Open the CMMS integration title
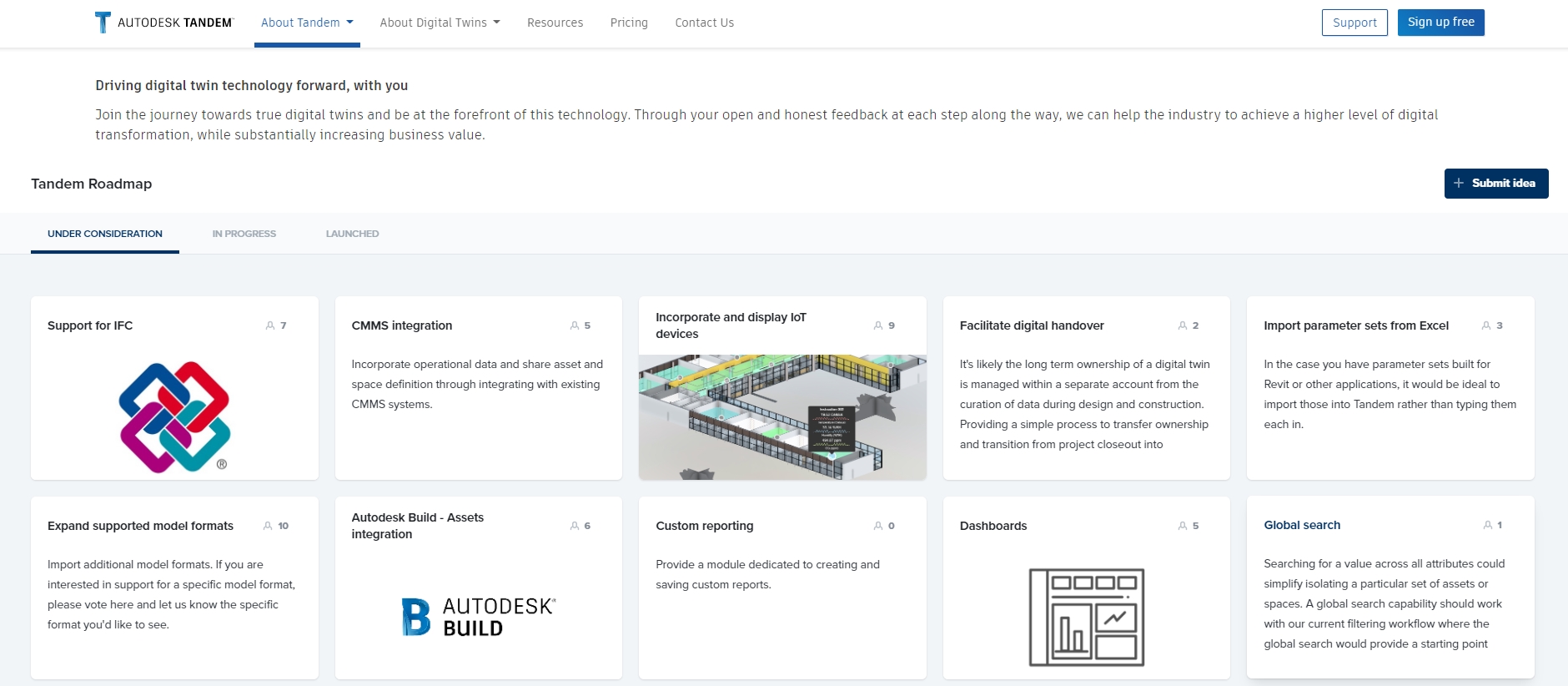1568x686 pixels. coord(402,325)
